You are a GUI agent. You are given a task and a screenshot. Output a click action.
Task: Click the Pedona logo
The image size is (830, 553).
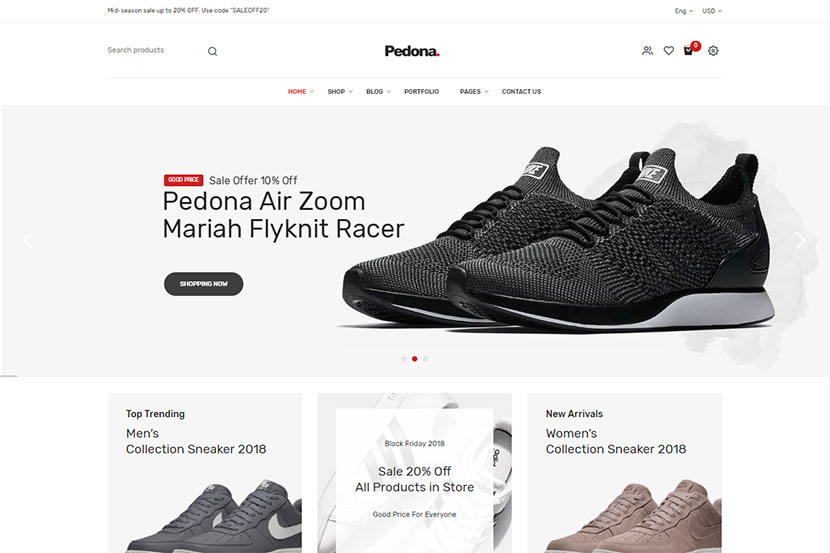(x=412, y=51)
